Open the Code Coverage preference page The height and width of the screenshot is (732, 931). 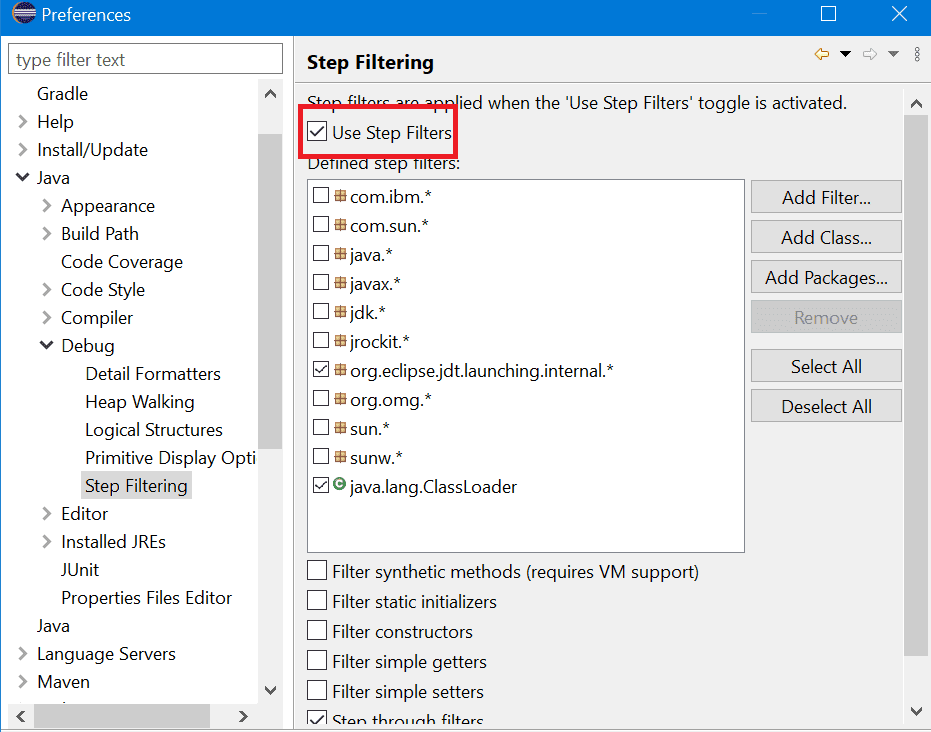pos(121,262)
